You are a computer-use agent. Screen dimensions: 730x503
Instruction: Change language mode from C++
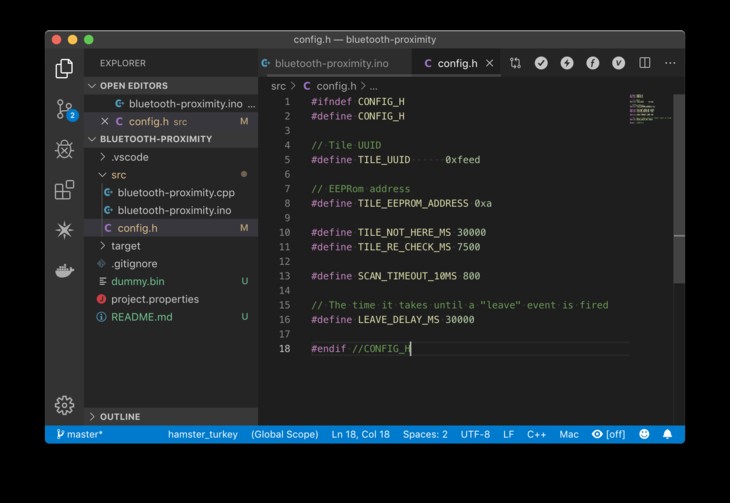click(536, 435)
